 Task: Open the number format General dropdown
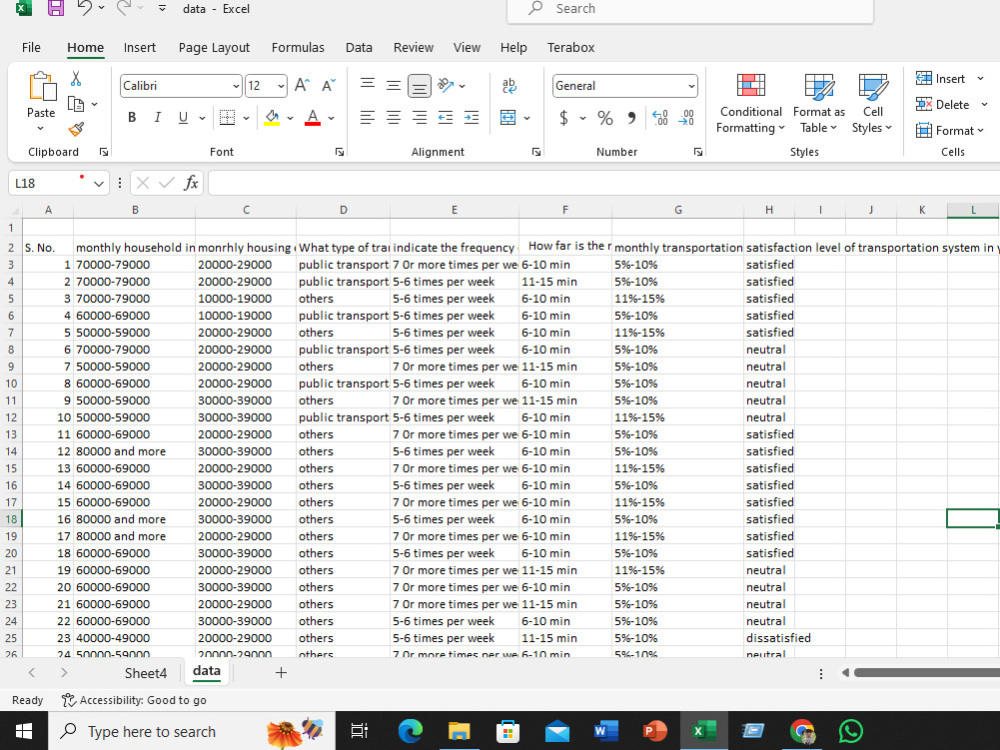tap(691, 86)
